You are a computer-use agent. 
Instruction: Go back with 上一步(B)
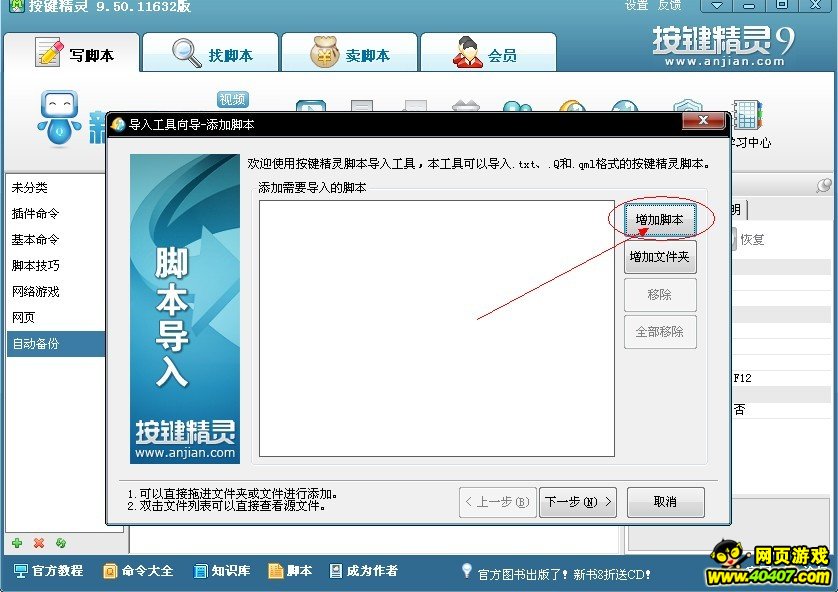[x=498, y=502]
